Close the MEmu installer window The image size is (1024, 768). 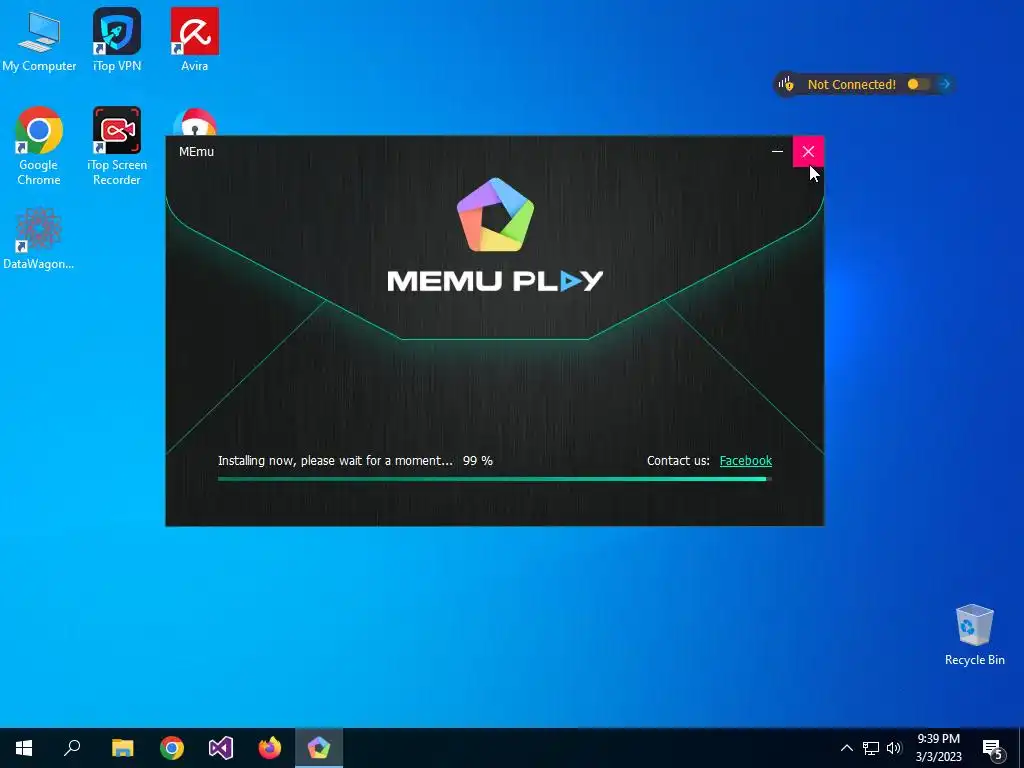(x=808, y=152)
